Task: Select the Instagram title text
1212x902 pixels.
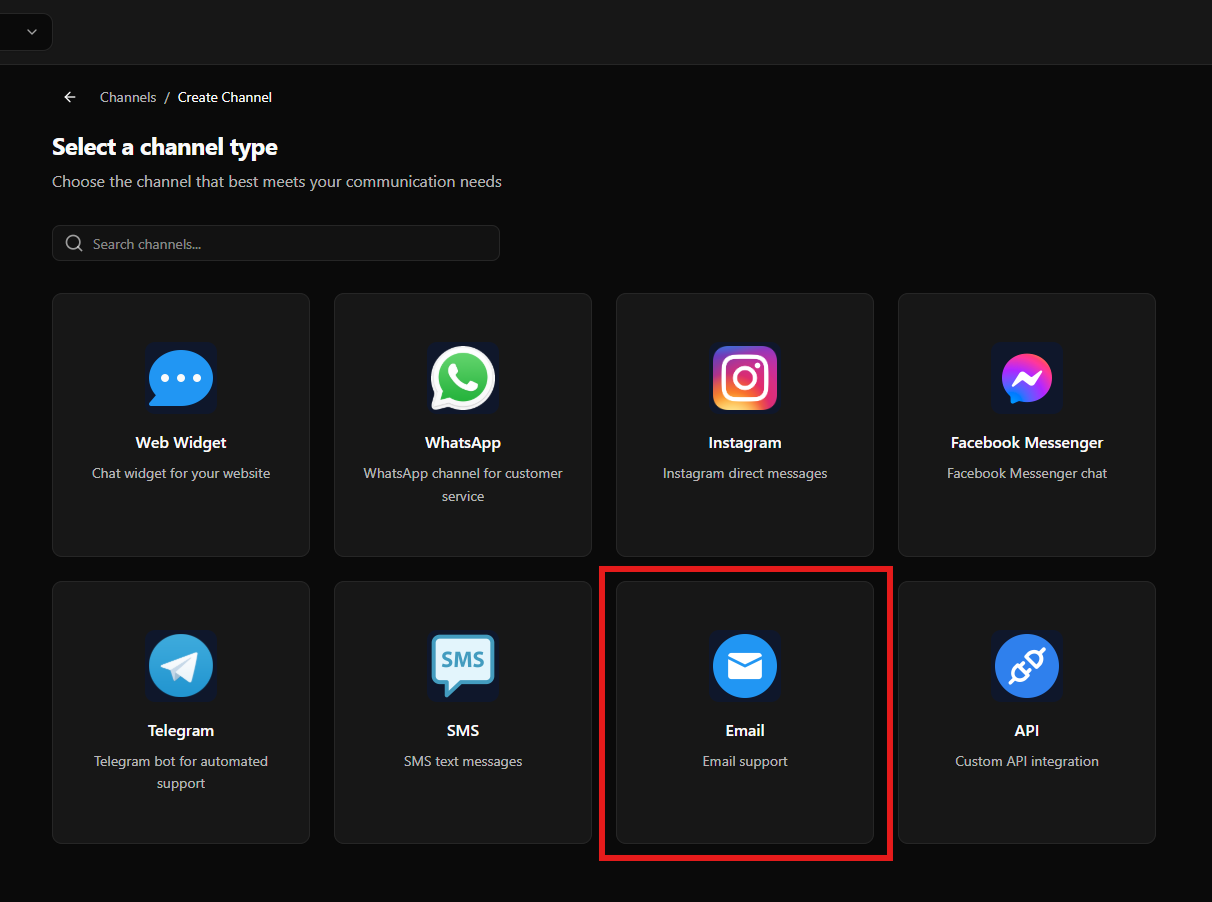Action: tap(745, 442)
